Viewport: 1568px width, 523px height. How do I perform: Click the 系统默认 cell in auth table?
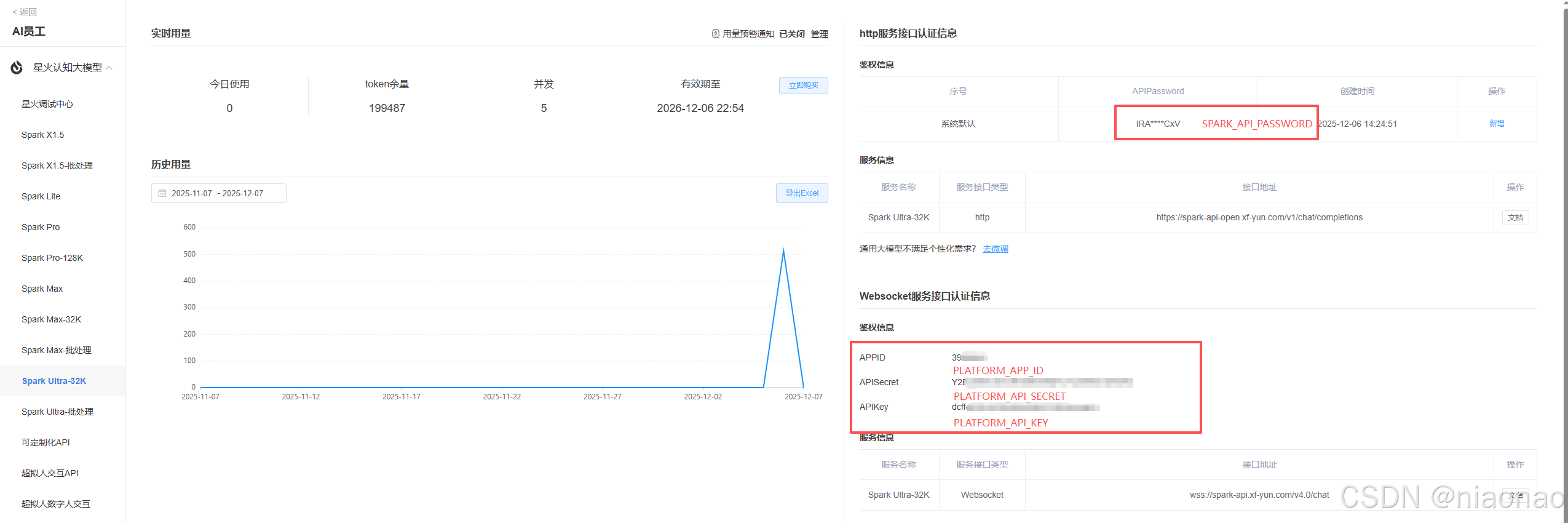pos(958,124)
